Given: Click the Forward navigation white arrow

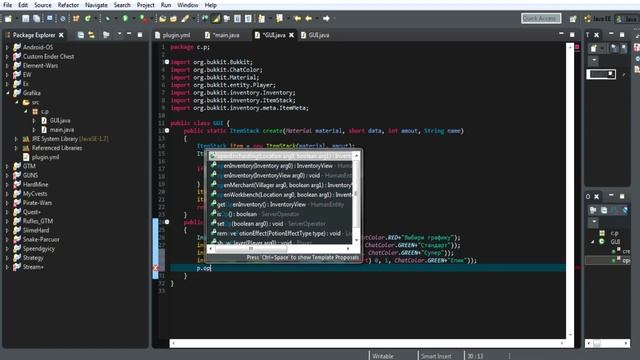Looking at the screenshot, I should (x=326, y=18).
